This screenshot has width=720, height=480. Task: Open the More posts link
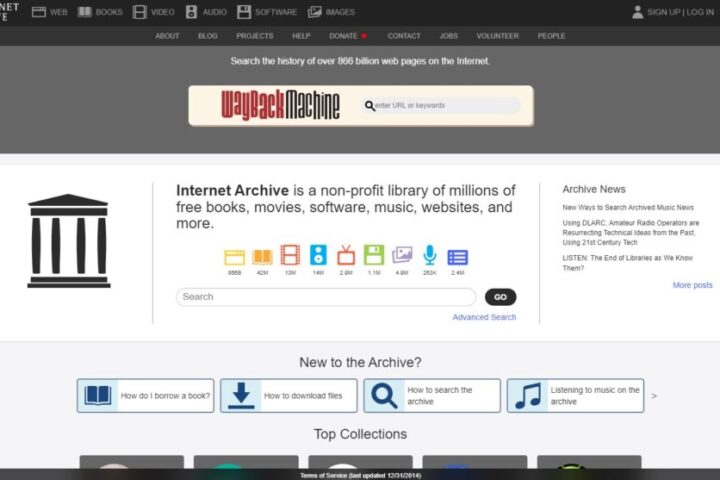(x=692, y=285)
